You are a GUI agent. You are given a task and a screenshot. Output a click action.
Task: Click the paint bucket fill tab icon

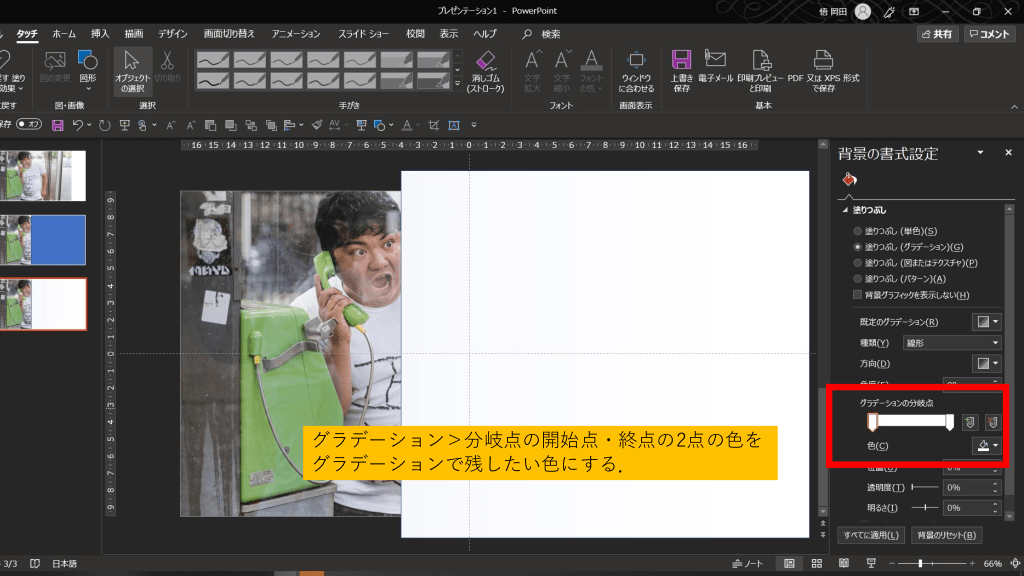849,180
